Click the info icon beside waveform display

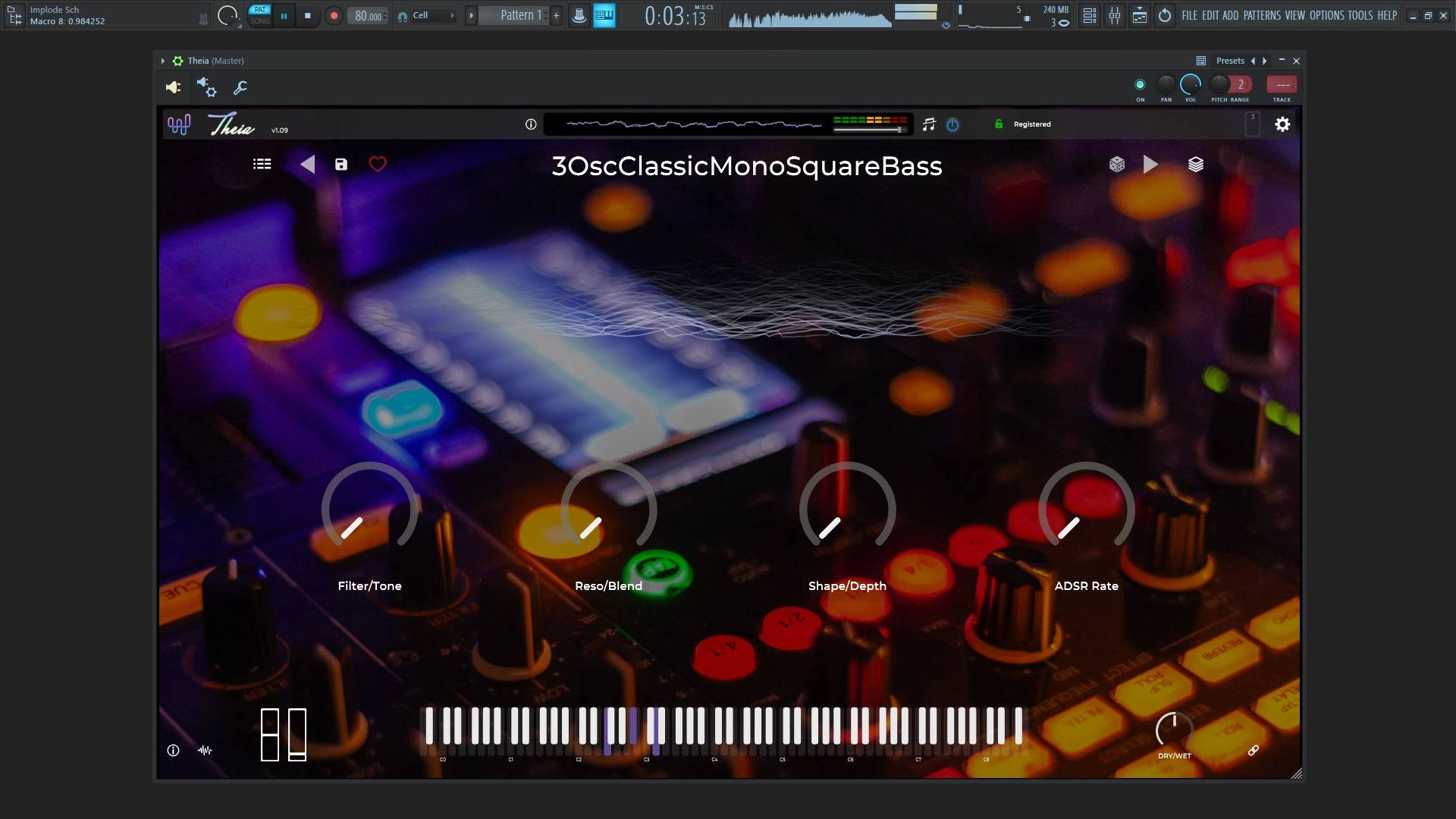(x=531, y=124)
